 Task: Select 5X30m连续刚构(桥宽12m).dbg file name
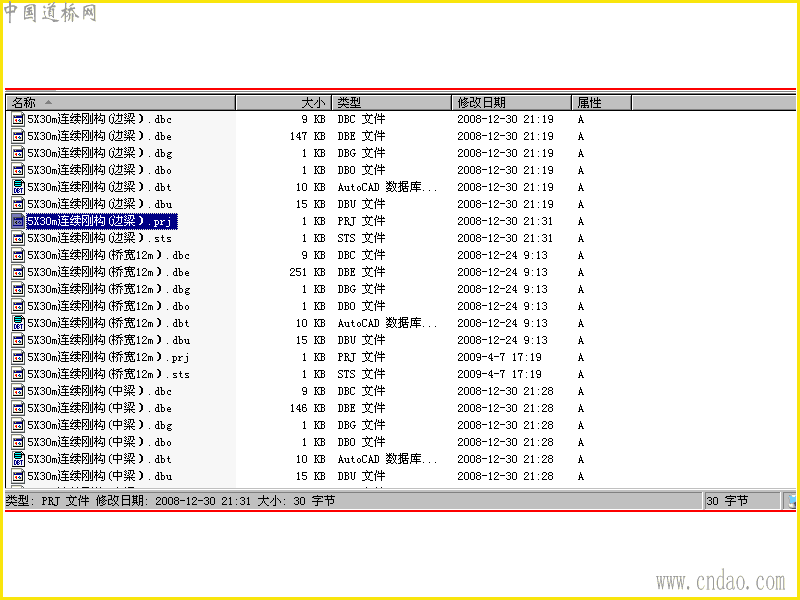pyautogui.click(x=109, y=289)
